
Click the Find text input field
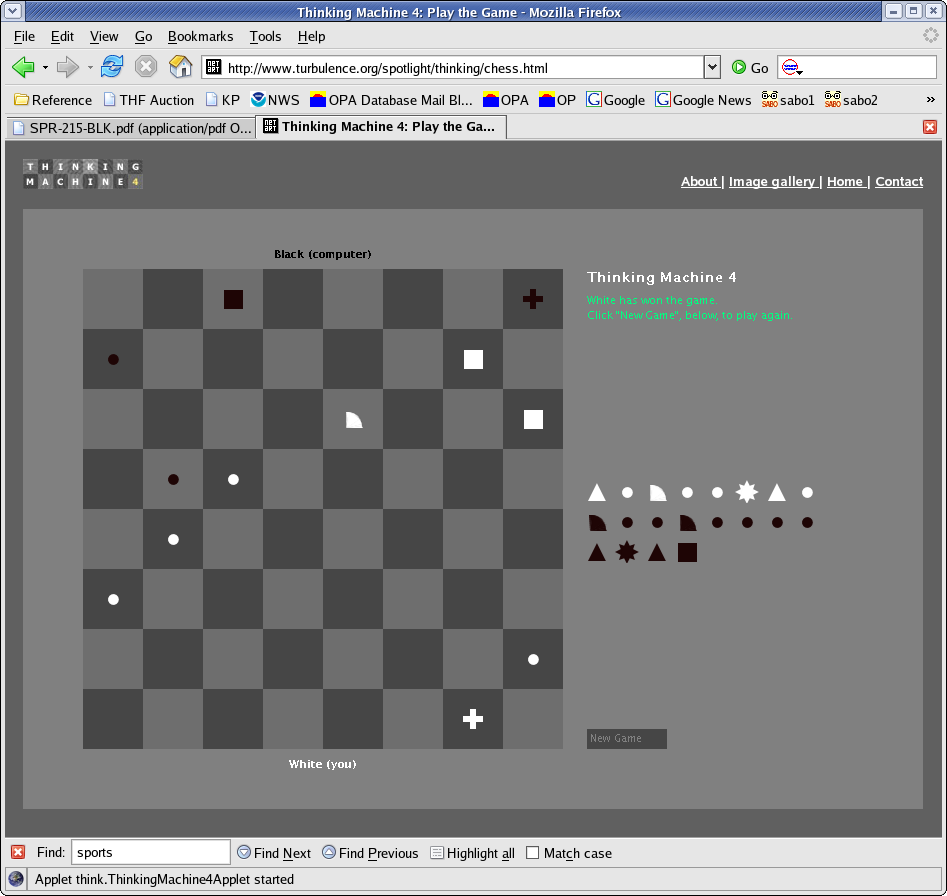coord(150,852)
